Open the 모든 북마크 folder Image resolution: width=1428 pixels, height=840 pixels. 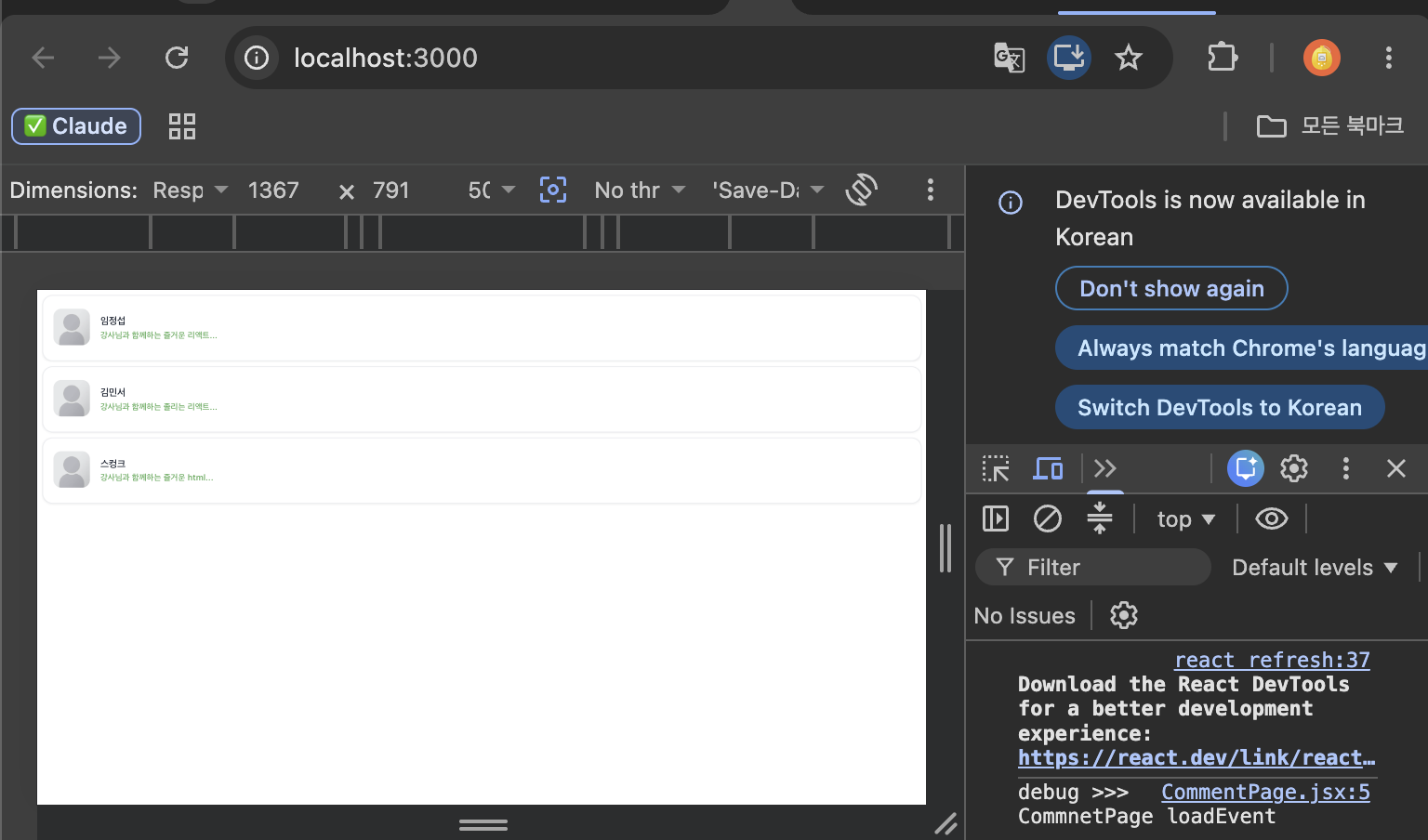1330,125
